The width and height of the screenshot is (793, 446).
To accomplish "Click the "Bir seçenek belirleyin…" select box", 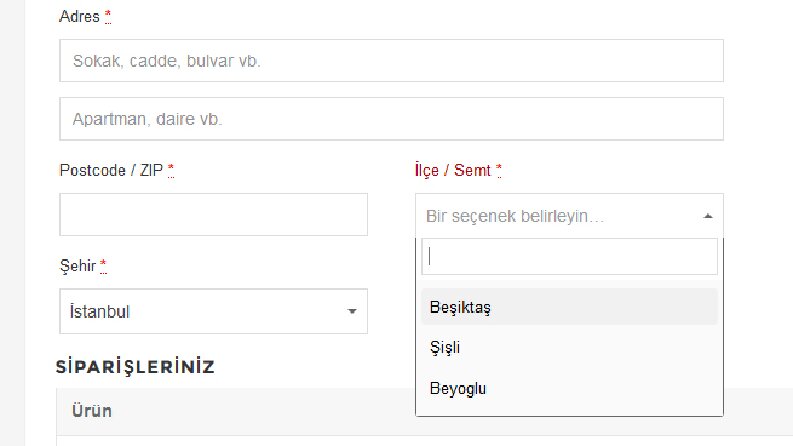I will click(x=569, y=216).
